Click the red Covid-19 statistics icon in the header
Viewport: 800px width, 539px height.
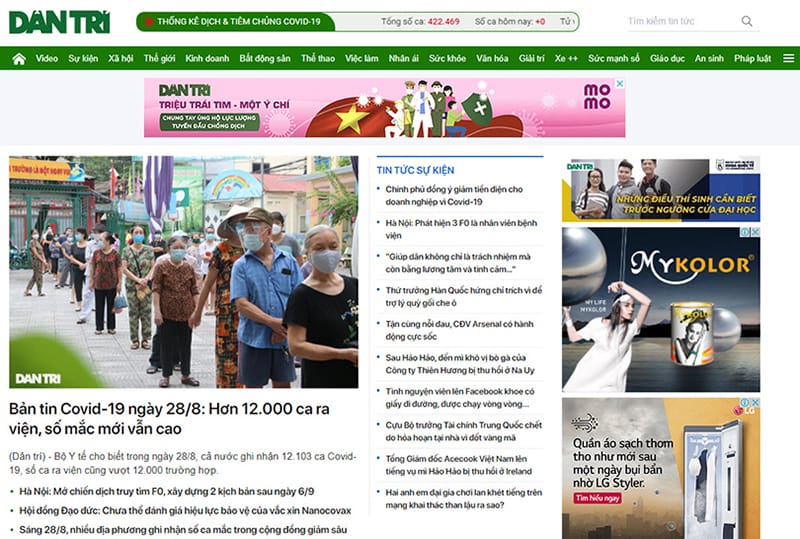[149, 21]
